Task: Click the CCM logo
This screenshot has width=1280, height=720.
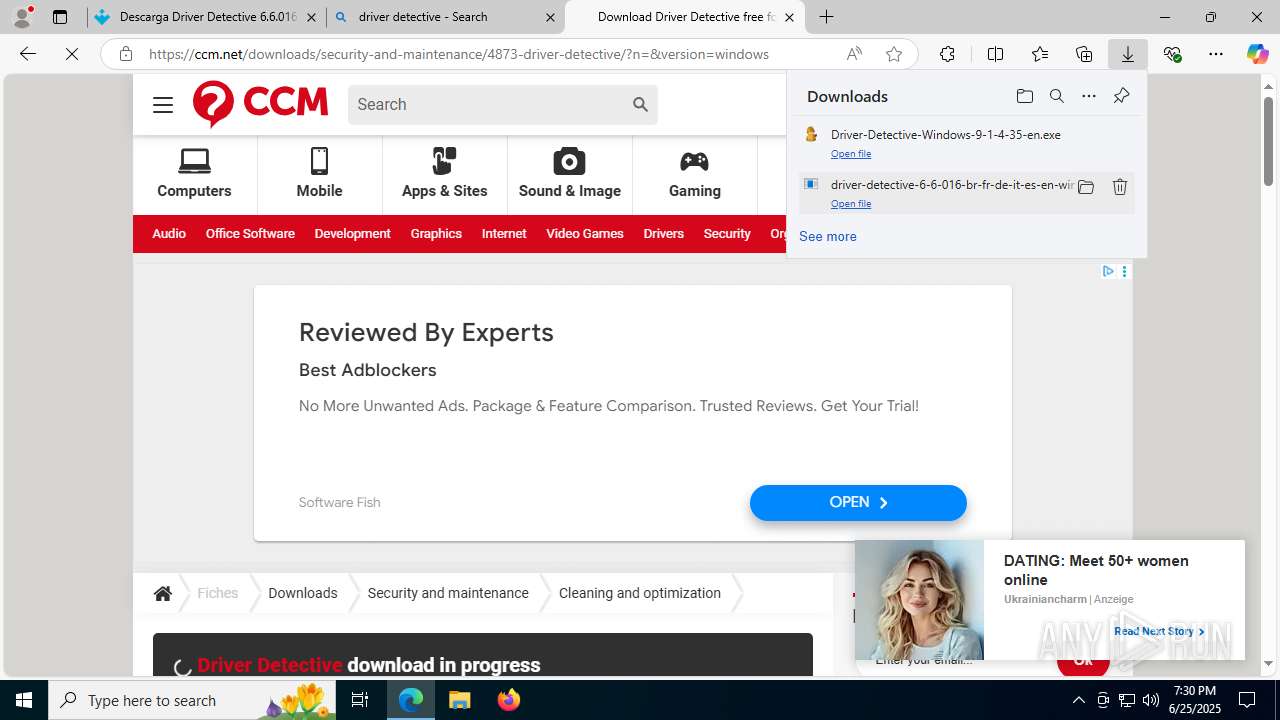Action: point(260,104)
